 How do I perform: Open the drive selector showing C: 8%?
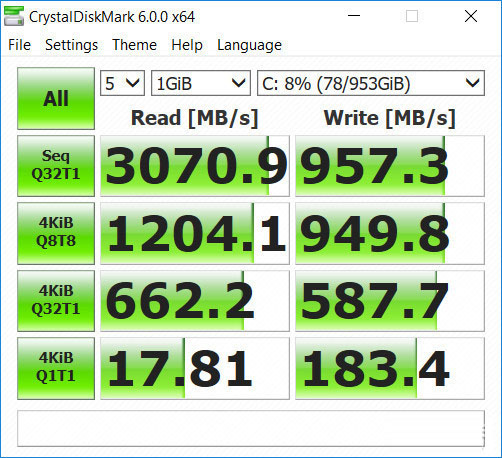click(371, 83)
